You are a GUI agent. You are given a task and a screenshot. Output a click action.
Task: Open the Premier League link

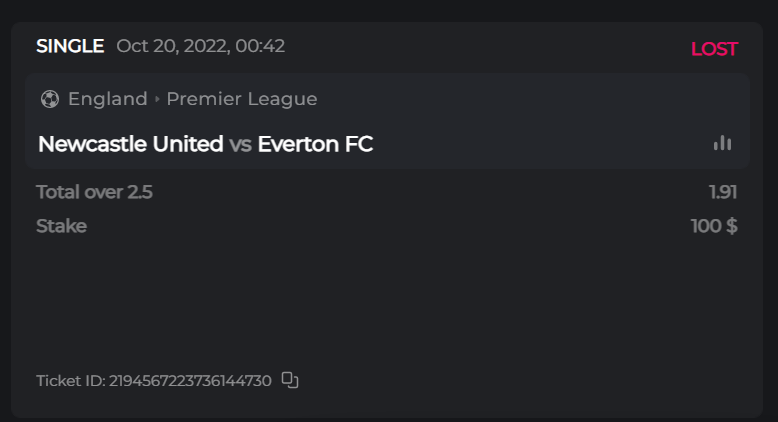coord(242,99)
